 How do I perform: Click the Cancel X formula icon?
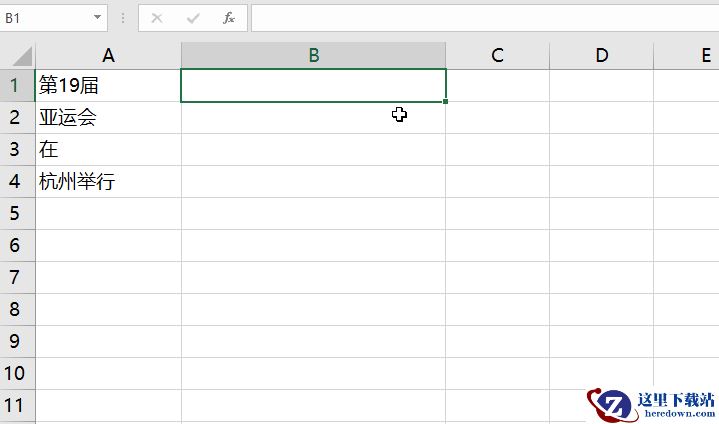(x=157, y=18)
